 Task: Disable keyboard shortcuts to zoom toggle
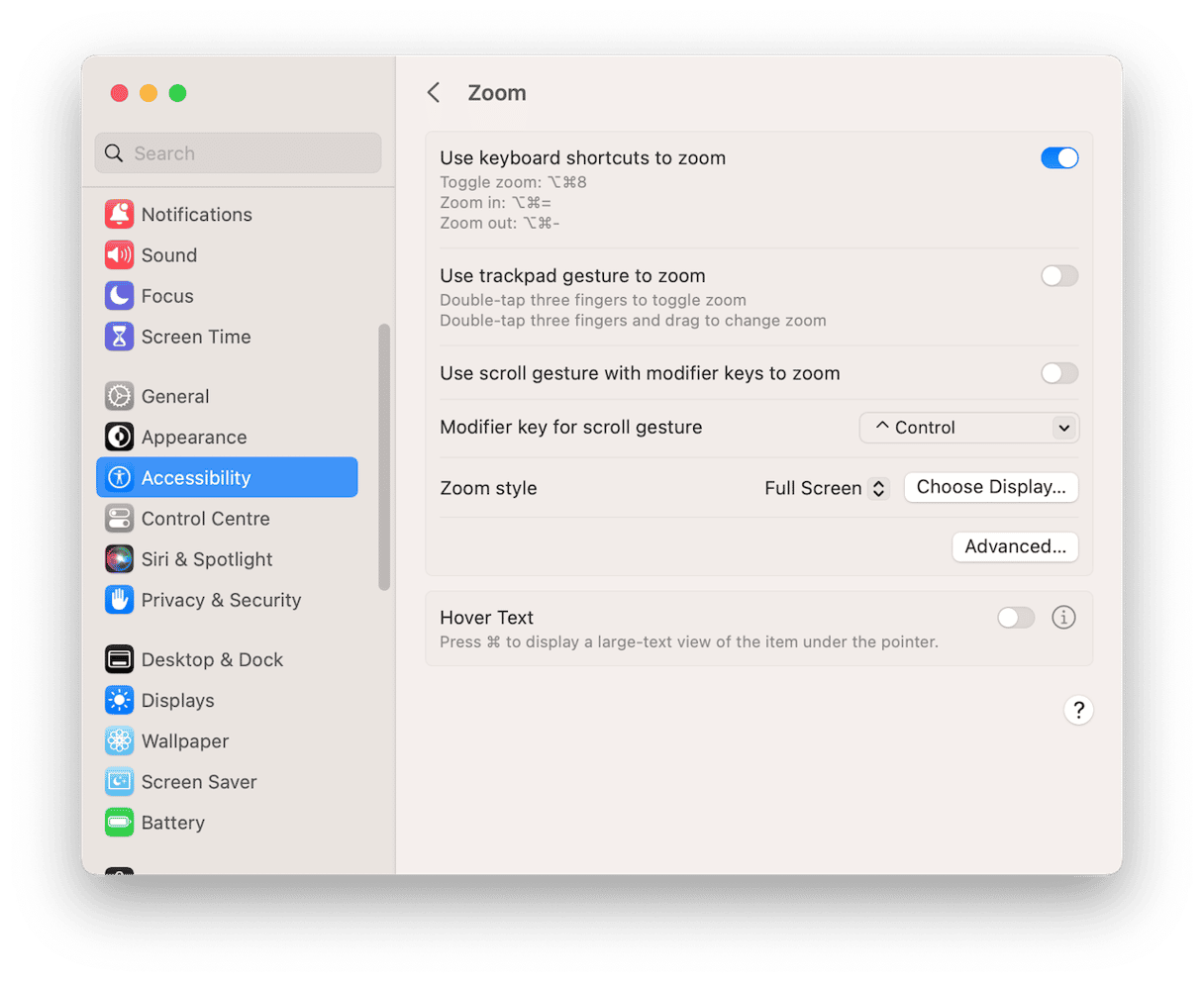(1058, 158)
